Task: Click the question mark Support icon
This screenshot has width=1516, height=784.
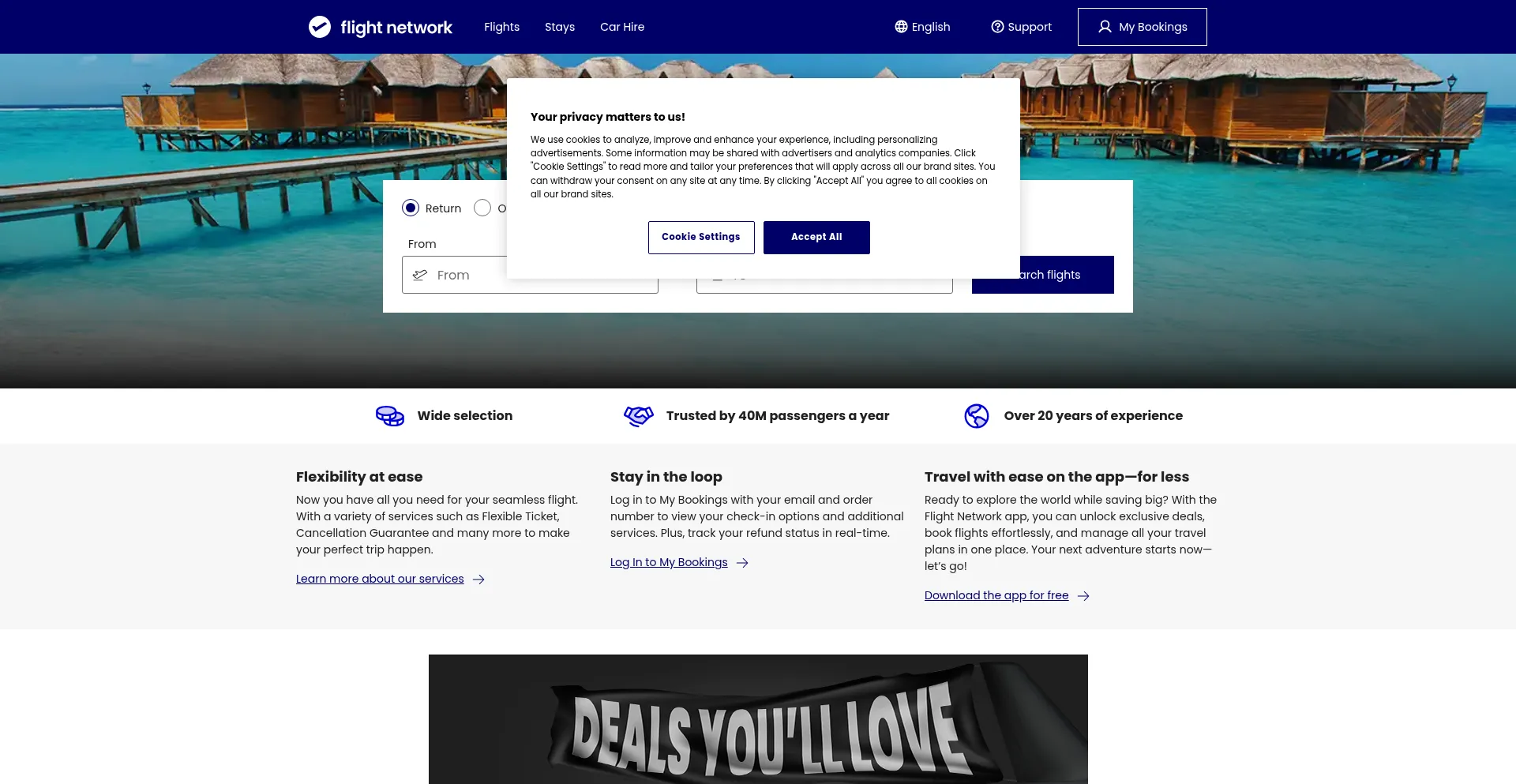Action: pyautogui.click(x=997, y=27)
